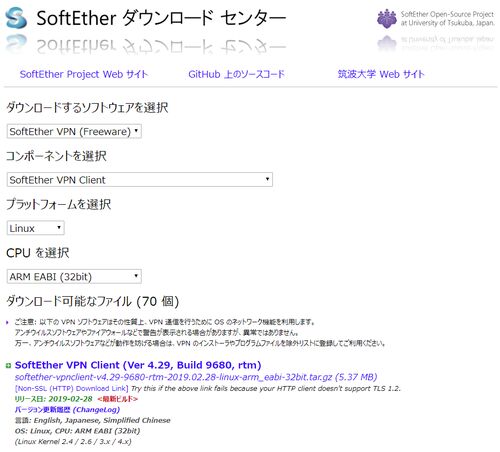
Task: Open the Linux platform dropdown
Action: coord(36,228)
